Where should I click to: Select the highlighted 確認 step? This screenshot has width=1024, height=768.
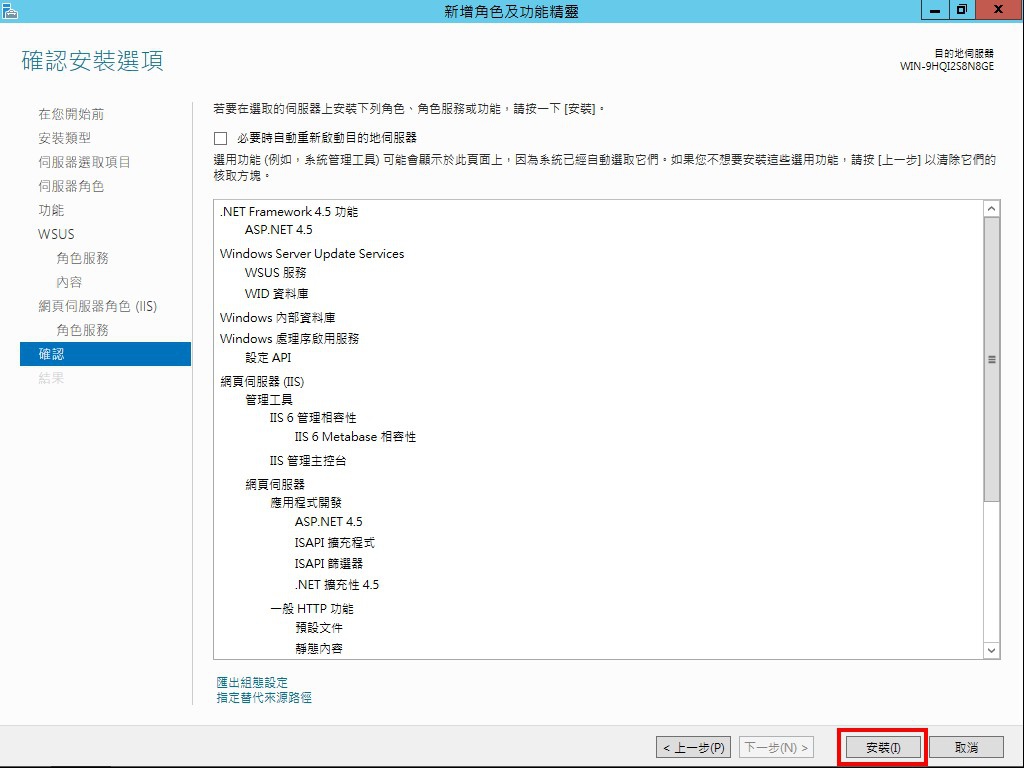(105, 354)
